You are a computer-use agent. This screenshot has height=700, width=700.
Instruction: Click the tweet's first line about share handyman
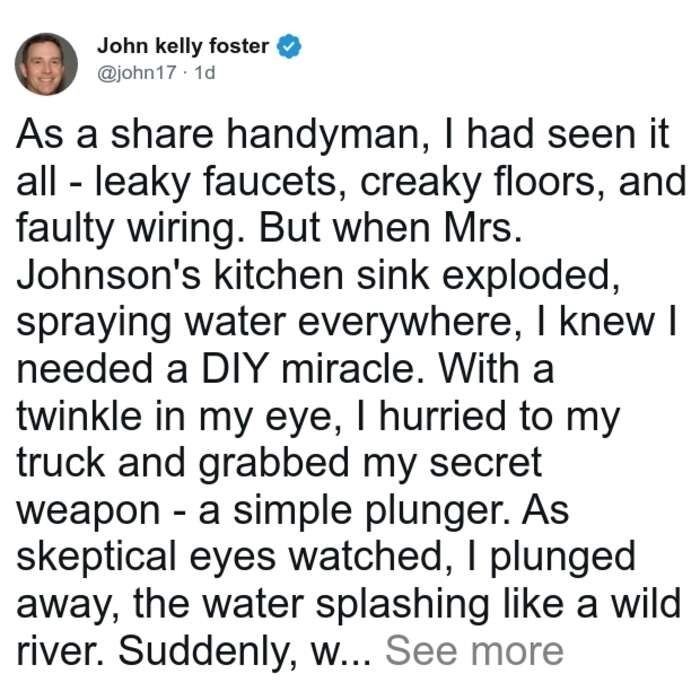[343, 134]
